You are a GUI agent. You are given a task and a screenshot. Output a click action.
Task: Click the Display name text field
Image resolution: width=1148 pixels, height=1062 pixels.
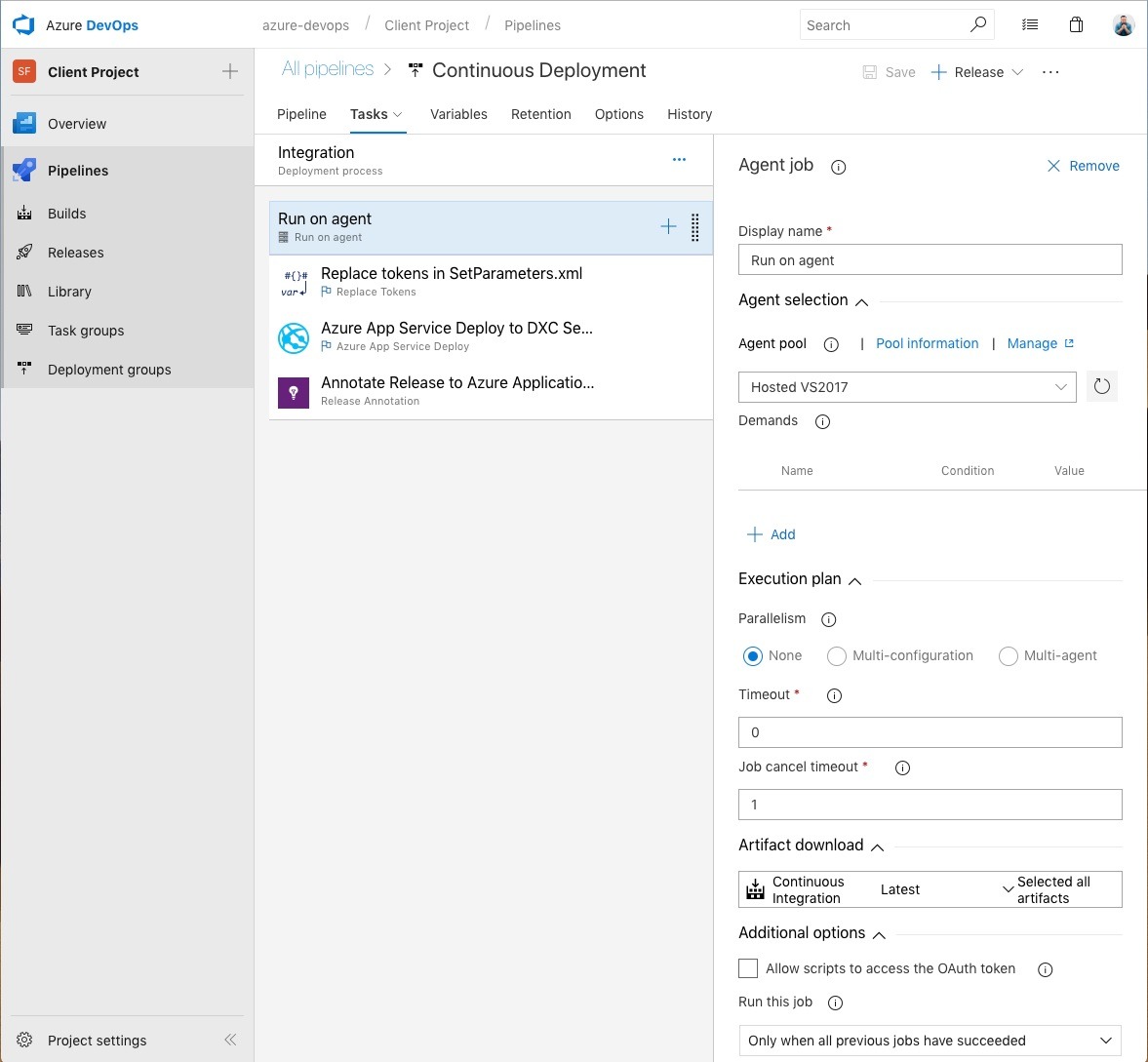tap(930, 260)
